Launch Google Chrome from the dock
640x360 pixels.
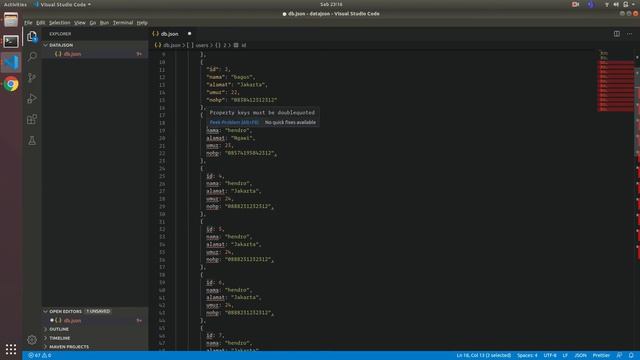[x=11, y=84]
